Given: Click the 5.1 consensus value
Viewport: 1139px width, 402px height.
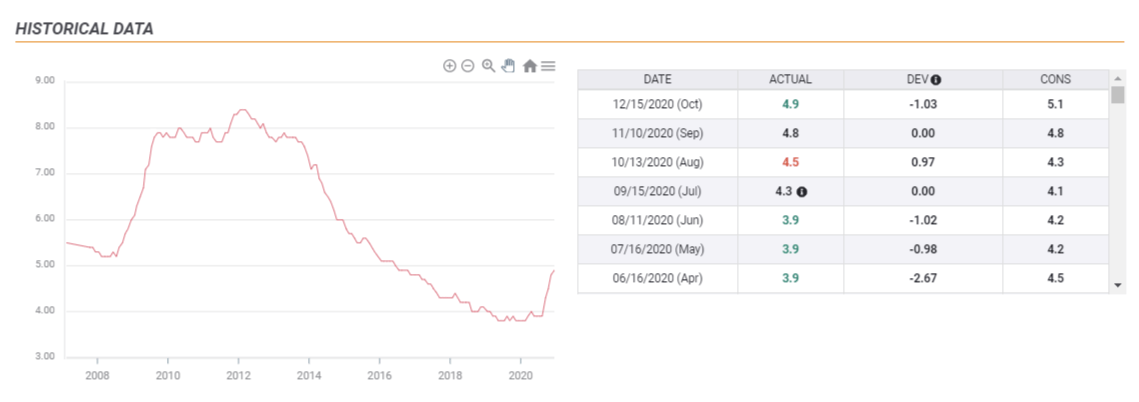Looking at the screenshot, I should (1055, 104).
